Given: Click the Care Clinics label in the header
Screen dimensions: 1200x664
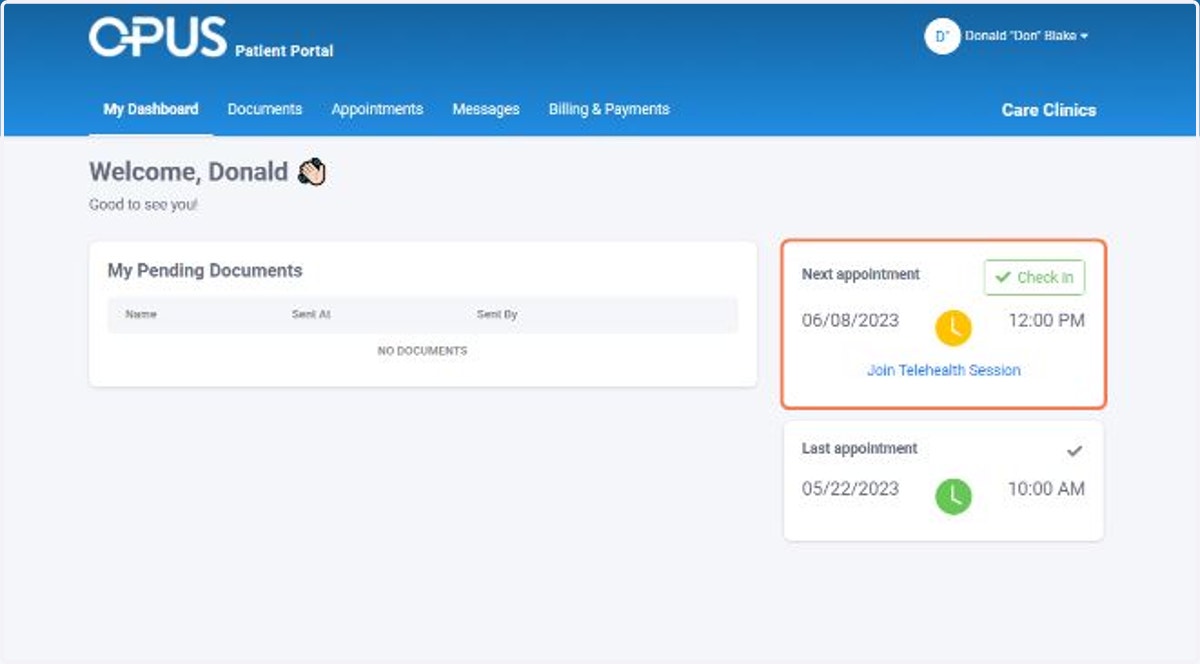Looking at the screenshot, I should pyautogui.click(x=1049, y=110).
